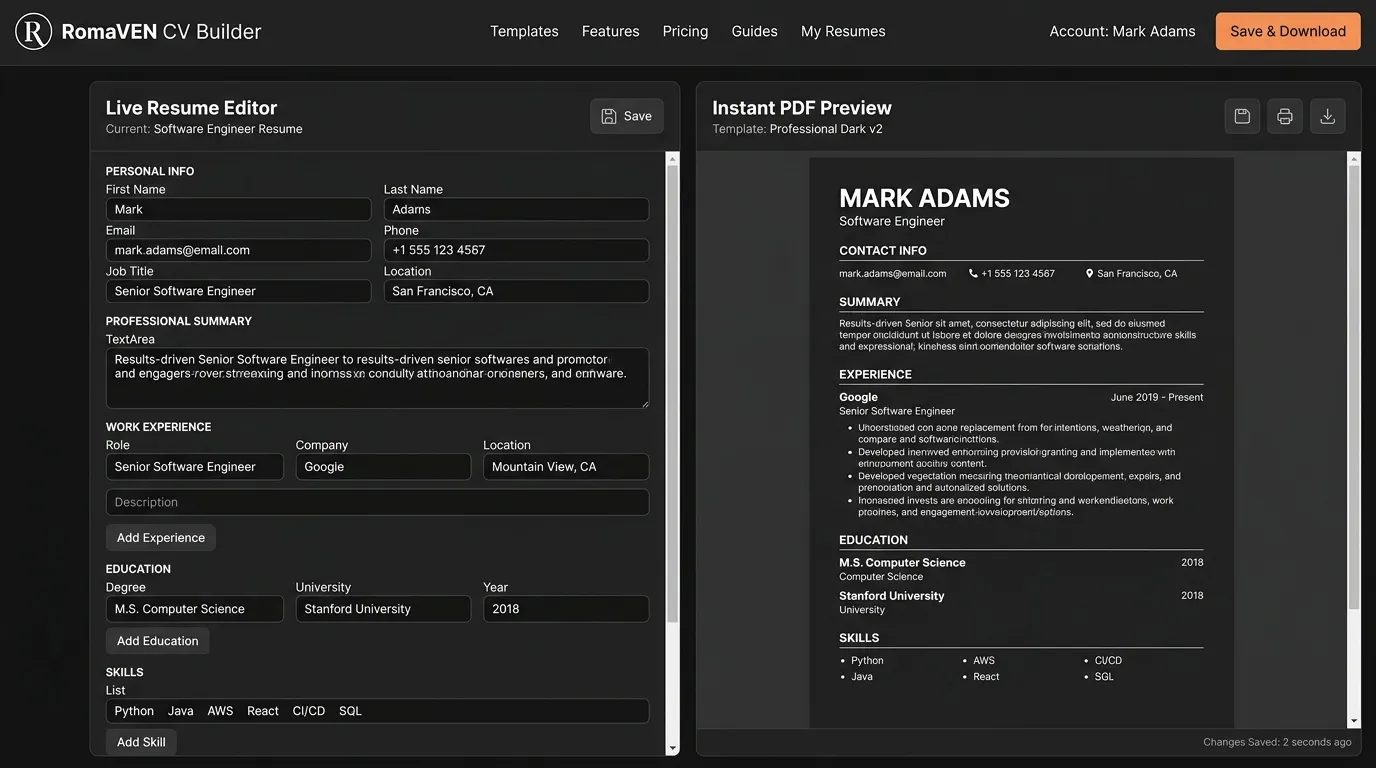Image resolution: width=1376 pixels, height=768 pixels.
Task: Click the editor scrollbar up arrow
Action: tap(673, 158)
